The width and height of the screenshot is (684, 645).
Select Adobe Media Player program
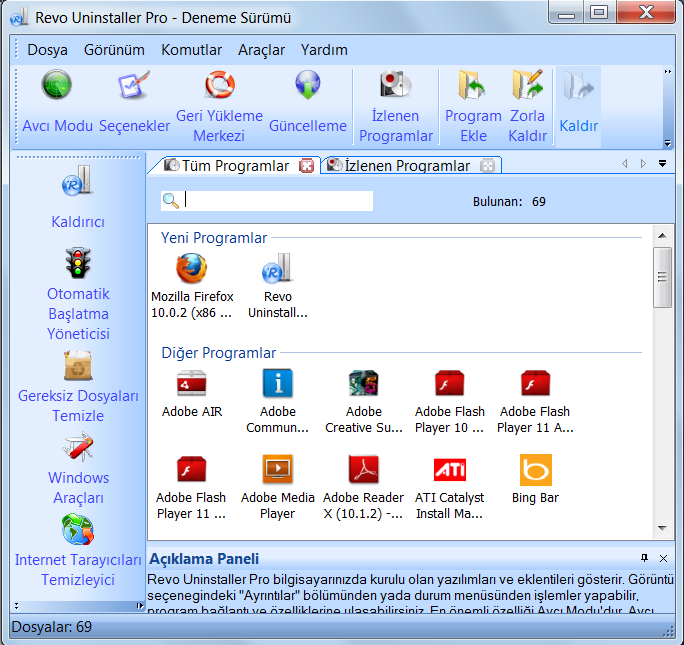pos(277,488)
